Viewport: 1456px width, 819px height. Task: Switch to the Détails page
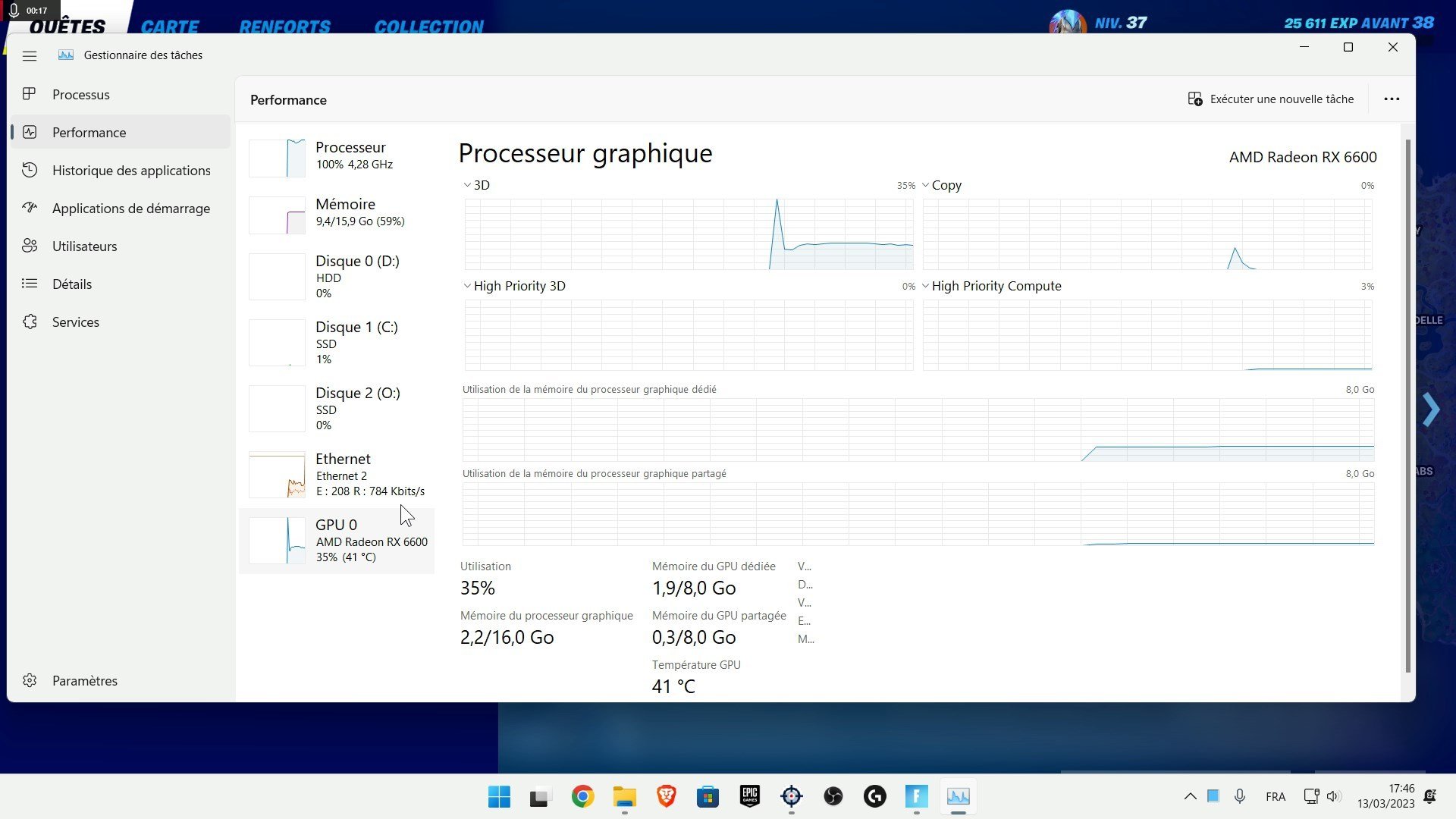click(121, 284)
